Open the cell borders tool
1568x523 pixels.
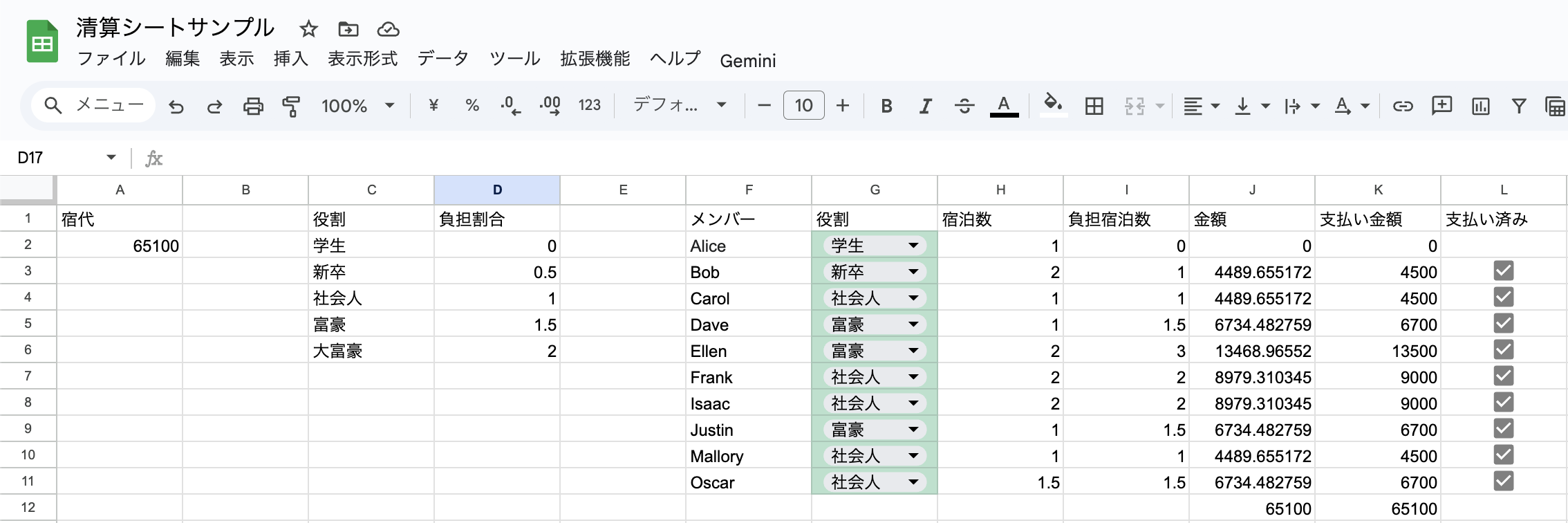click(1094, 106)
